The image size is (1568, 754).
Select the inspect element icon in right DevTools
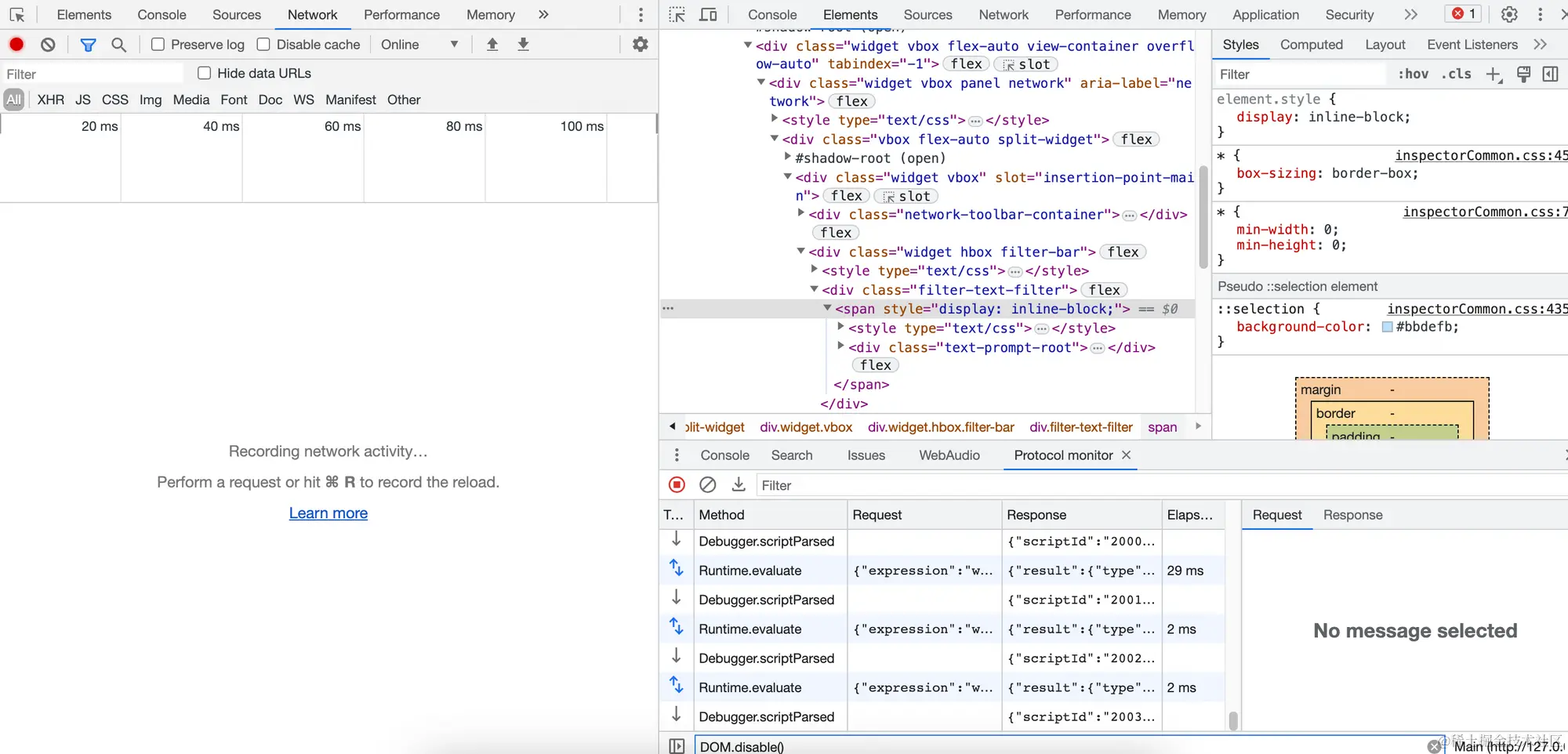[x=677, y=15]
